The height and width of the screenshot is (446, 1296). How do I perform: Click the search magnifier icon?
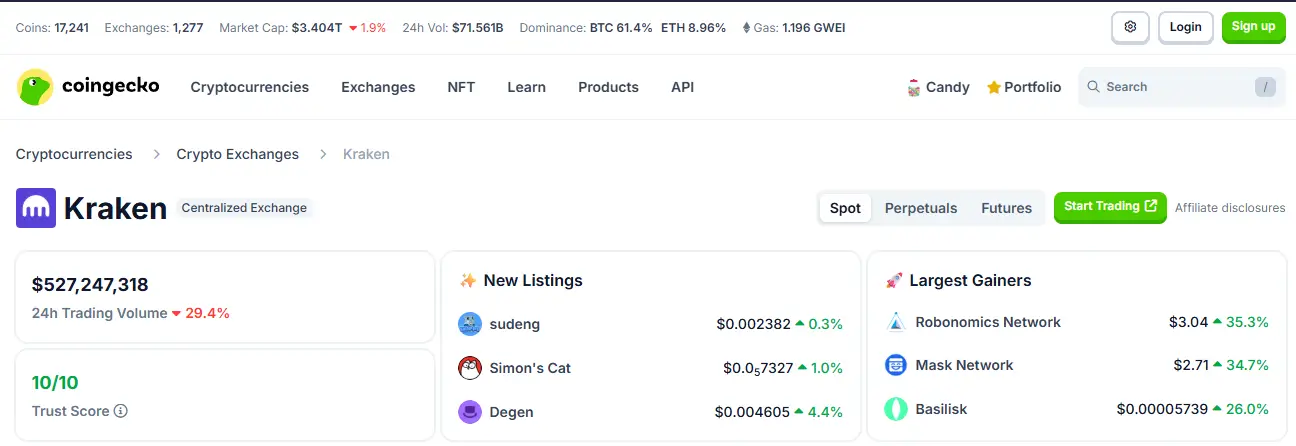coord(1093,87)
